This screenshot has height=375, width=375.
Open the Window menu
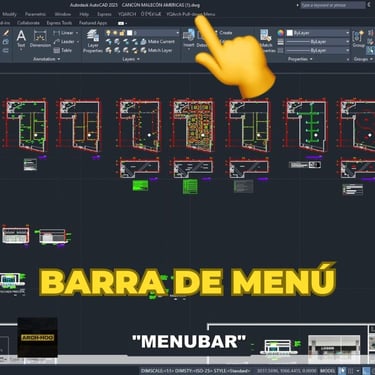63,14
